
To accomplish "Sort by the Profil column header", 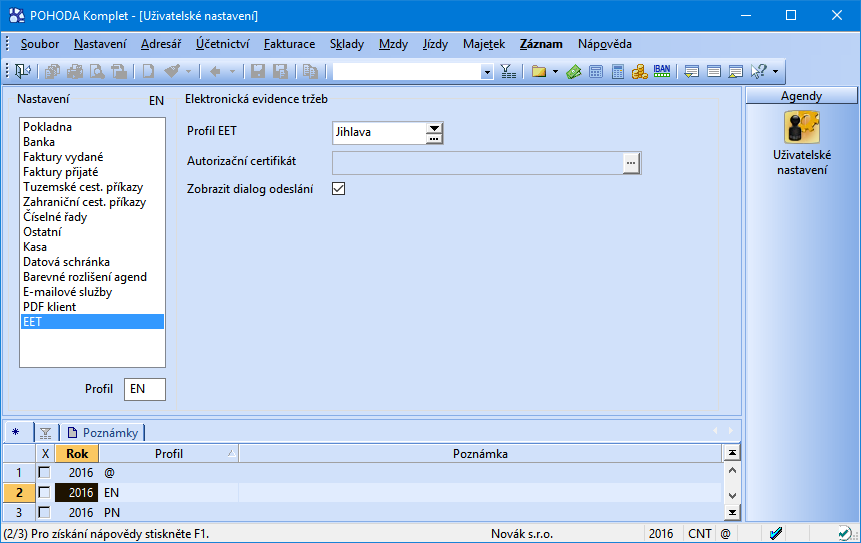I will [x=169, y=454].
